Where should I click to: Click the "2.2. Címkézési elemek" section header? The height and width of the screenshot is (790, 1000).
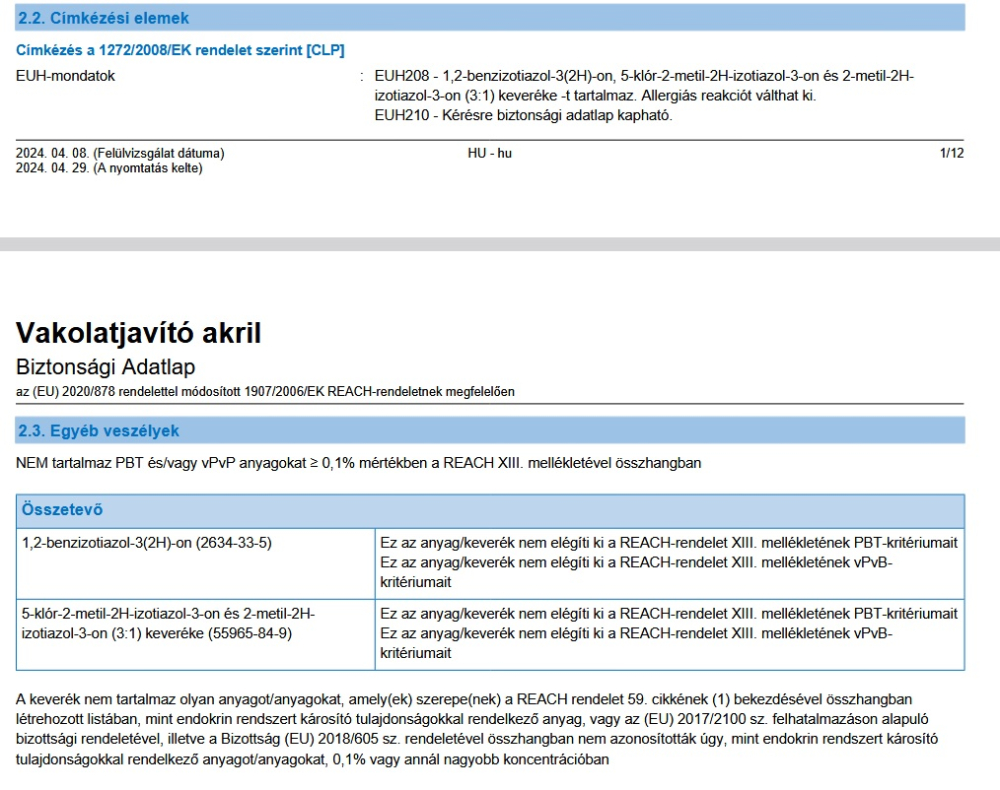pyautogui.click(x=104, y=18)
